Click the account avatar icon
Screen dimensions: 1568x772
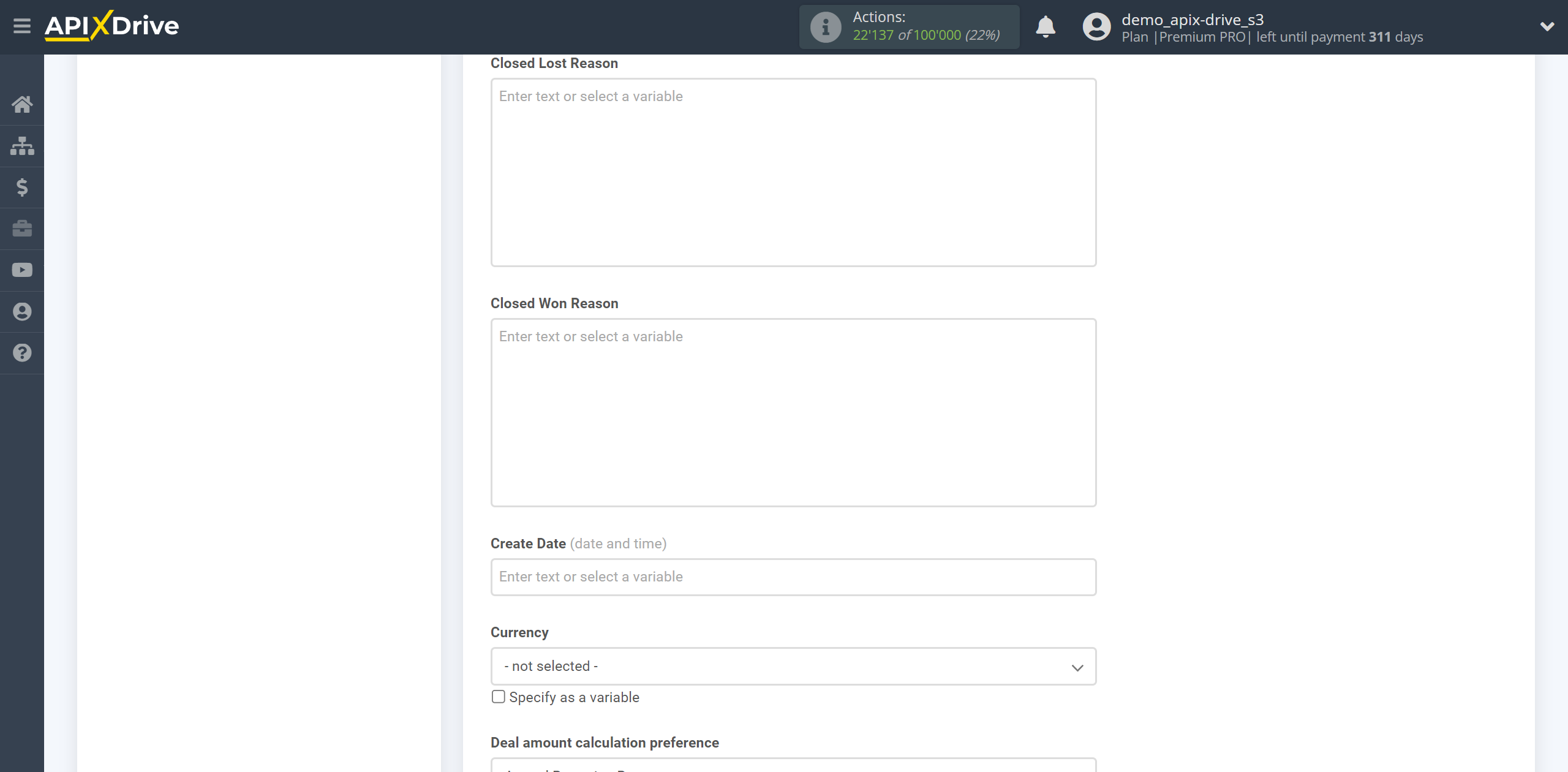coord(1096,27)
